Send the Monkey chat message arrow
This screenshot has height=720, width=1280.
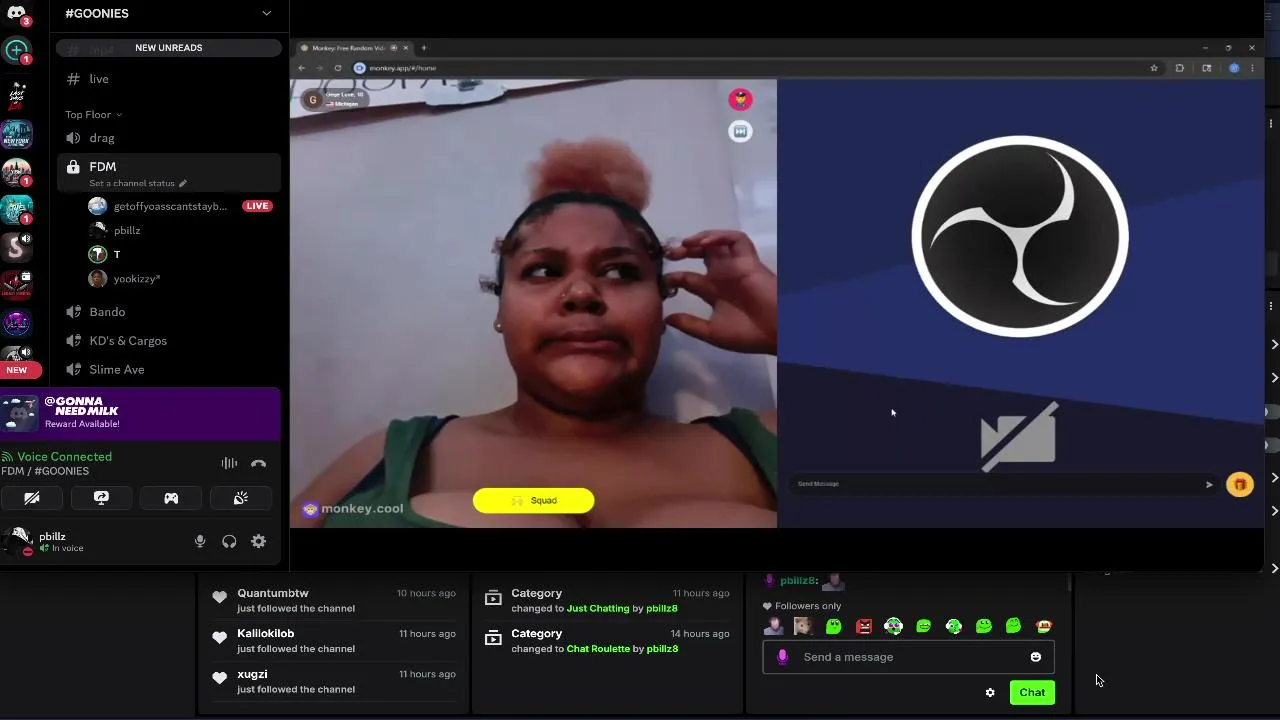[1209, 484]
